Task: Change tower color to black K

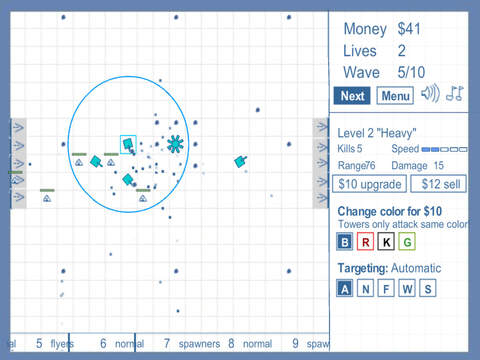Action: point(386,242)
